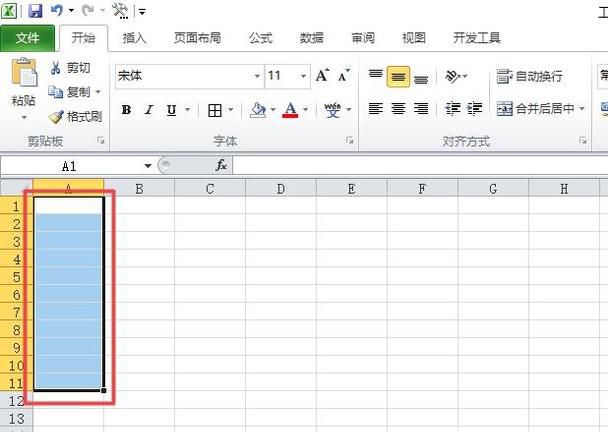
Task: Open Customize Quick Access Toolbar dropdown
Action: tap(142, 12)
